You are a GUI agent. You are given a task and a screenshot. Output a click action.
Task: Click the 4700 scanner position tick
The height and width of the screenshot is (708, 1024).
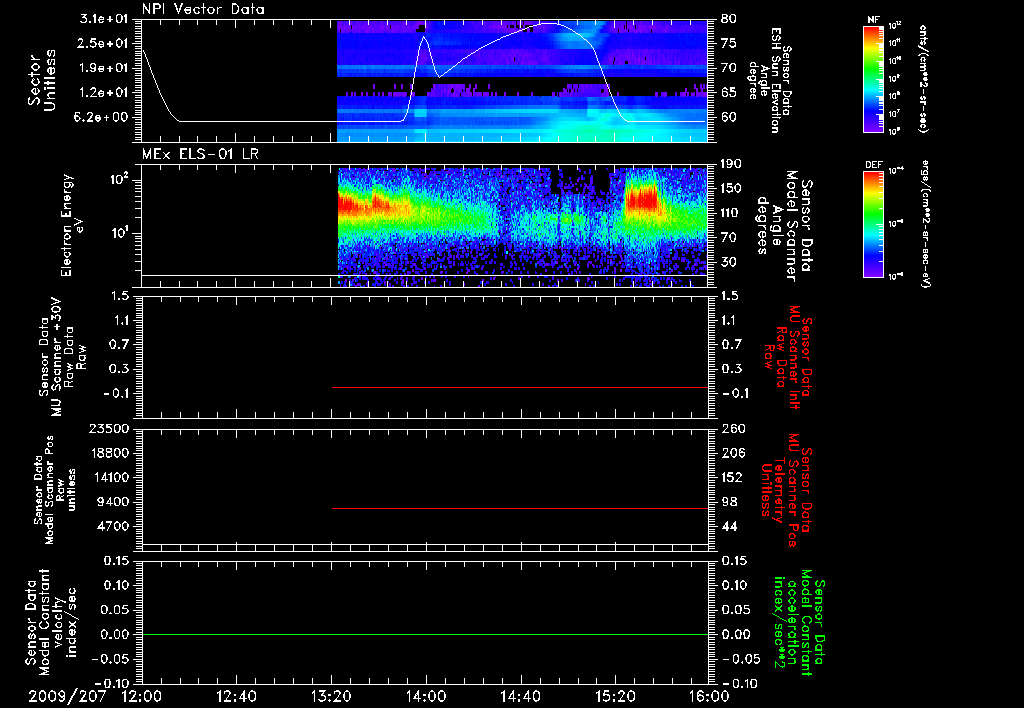113,526
